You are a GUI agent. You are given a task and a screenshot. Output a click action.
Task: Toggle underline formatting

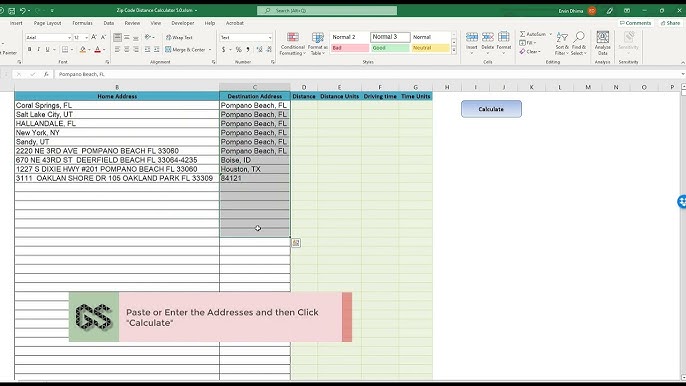point(47,49)
